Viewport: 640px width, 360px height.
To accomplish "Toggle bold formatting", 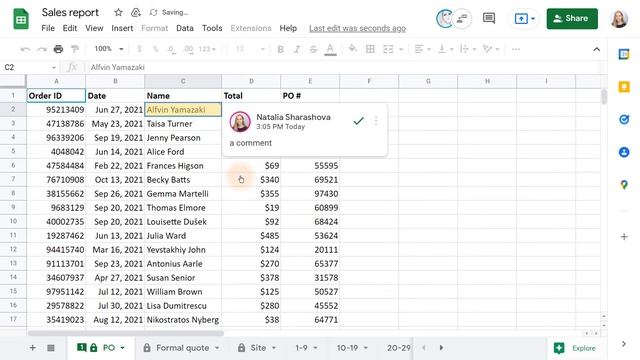I will point(280,49).
